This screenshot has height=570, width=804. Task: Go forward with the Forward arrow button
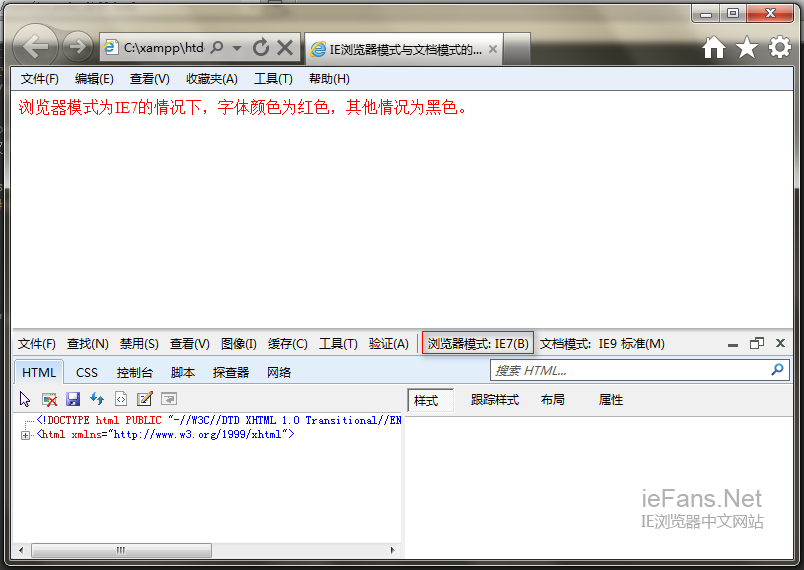77,47
